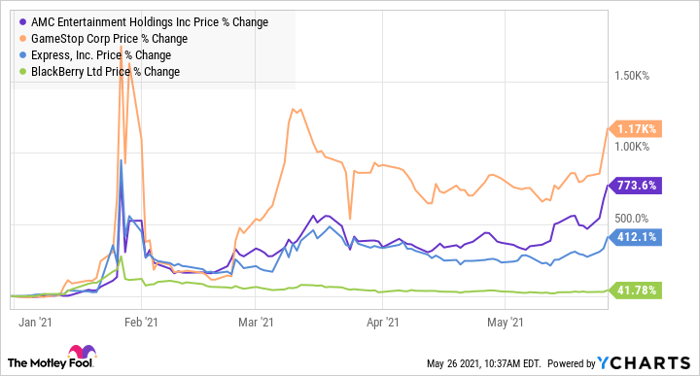Select the BlackBerry Ltd legend label
Screen dimensions: 700x376
(105, 72)
